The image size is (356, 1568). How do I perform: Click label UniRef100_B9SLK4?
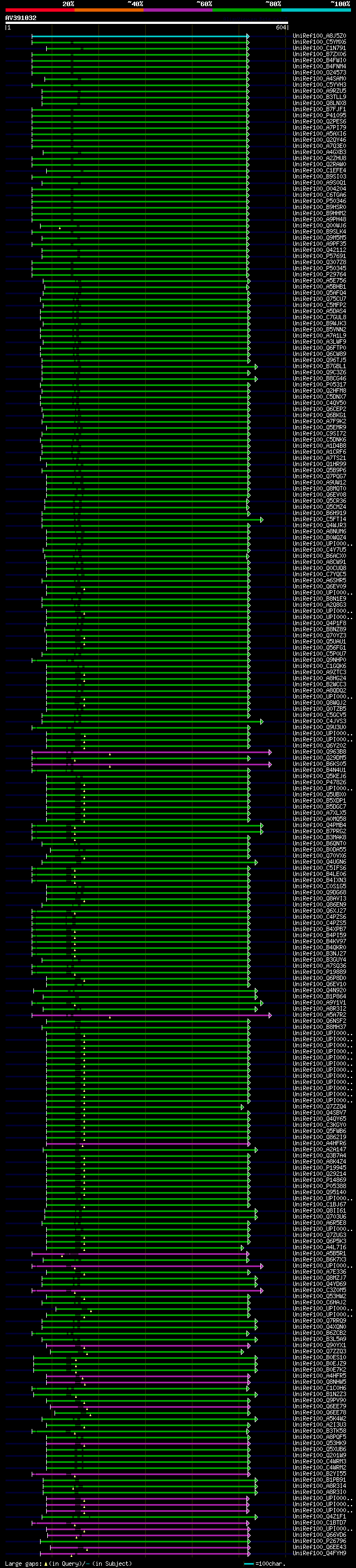tap(319, 231)
